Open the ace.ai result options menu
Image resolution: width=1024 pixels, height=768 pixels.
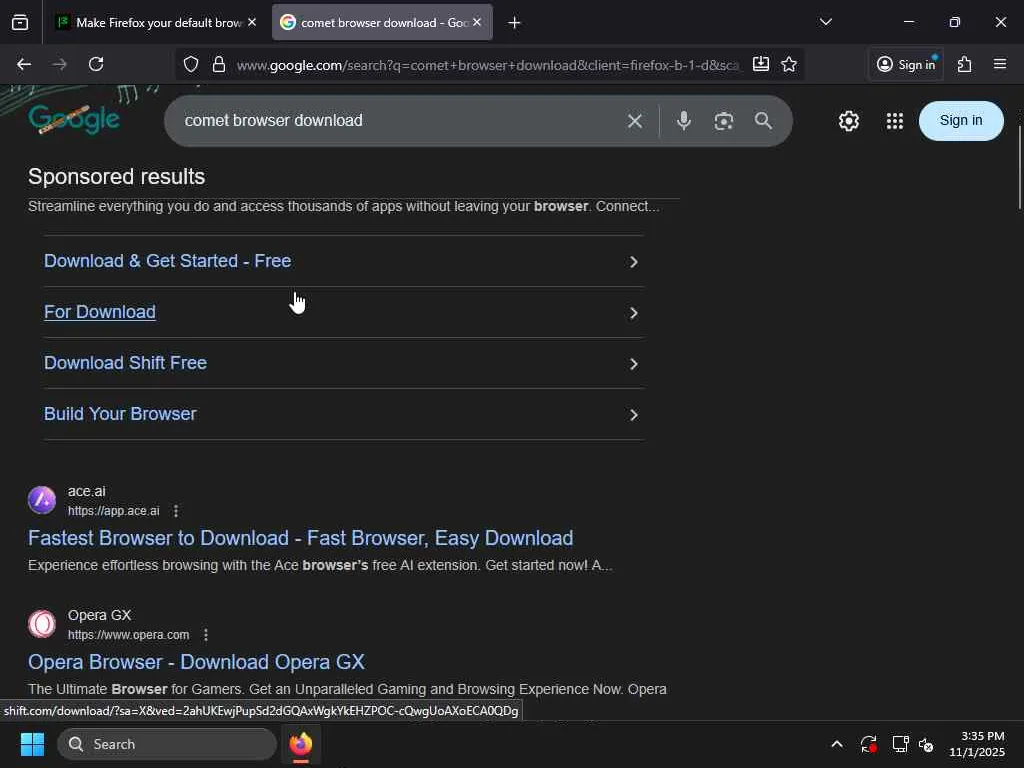(176, 511)
